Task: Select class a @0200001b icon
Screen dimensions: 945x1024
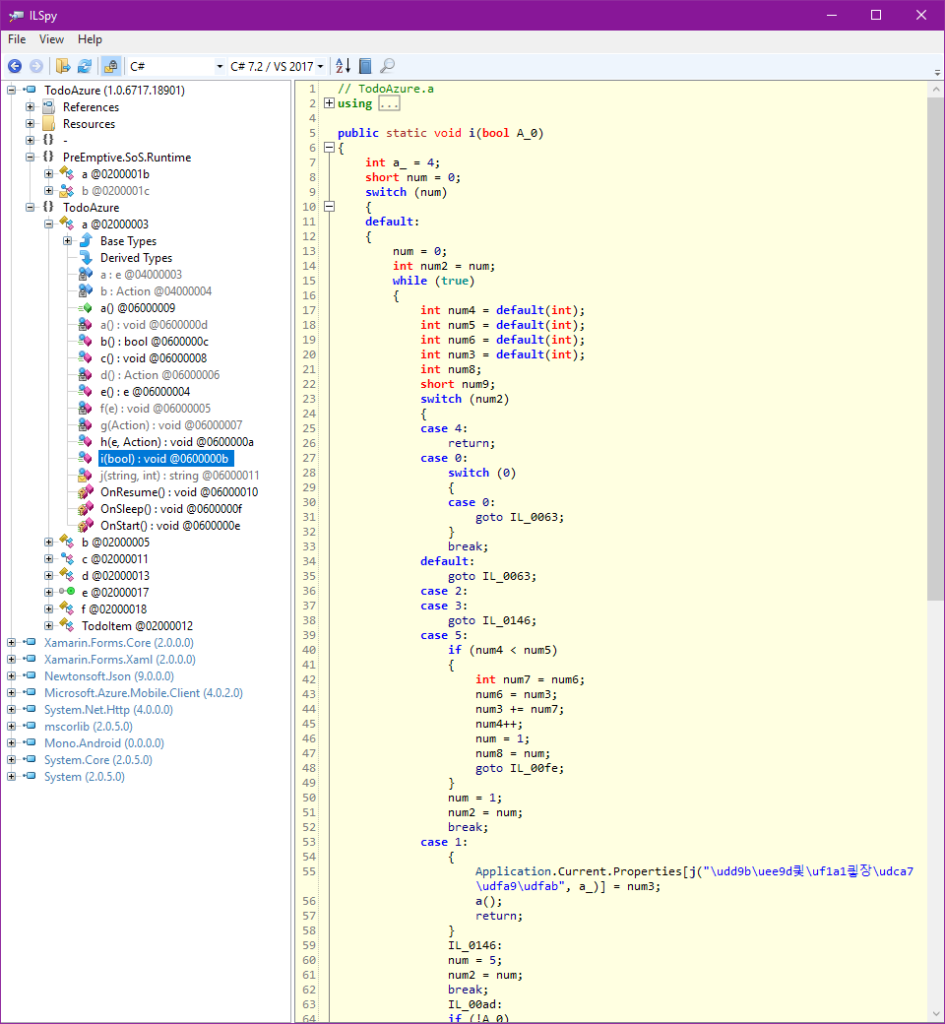Action: tap(67, 174)
